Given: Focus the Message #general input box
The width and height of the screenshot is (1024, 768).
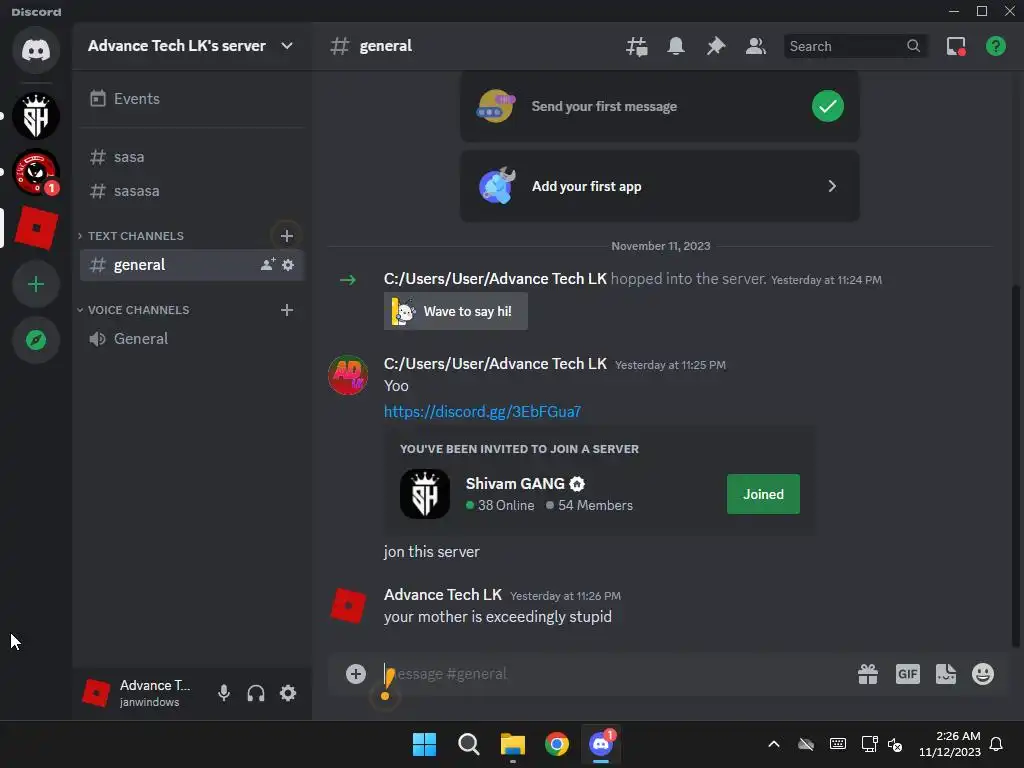Looking at the screenshot, I should point(614,674).
